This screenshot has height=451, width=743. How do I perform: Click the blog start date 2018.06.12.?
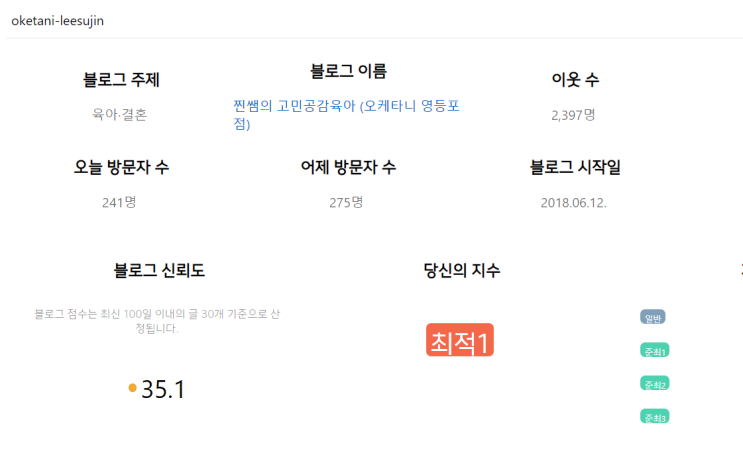point(573,202)
